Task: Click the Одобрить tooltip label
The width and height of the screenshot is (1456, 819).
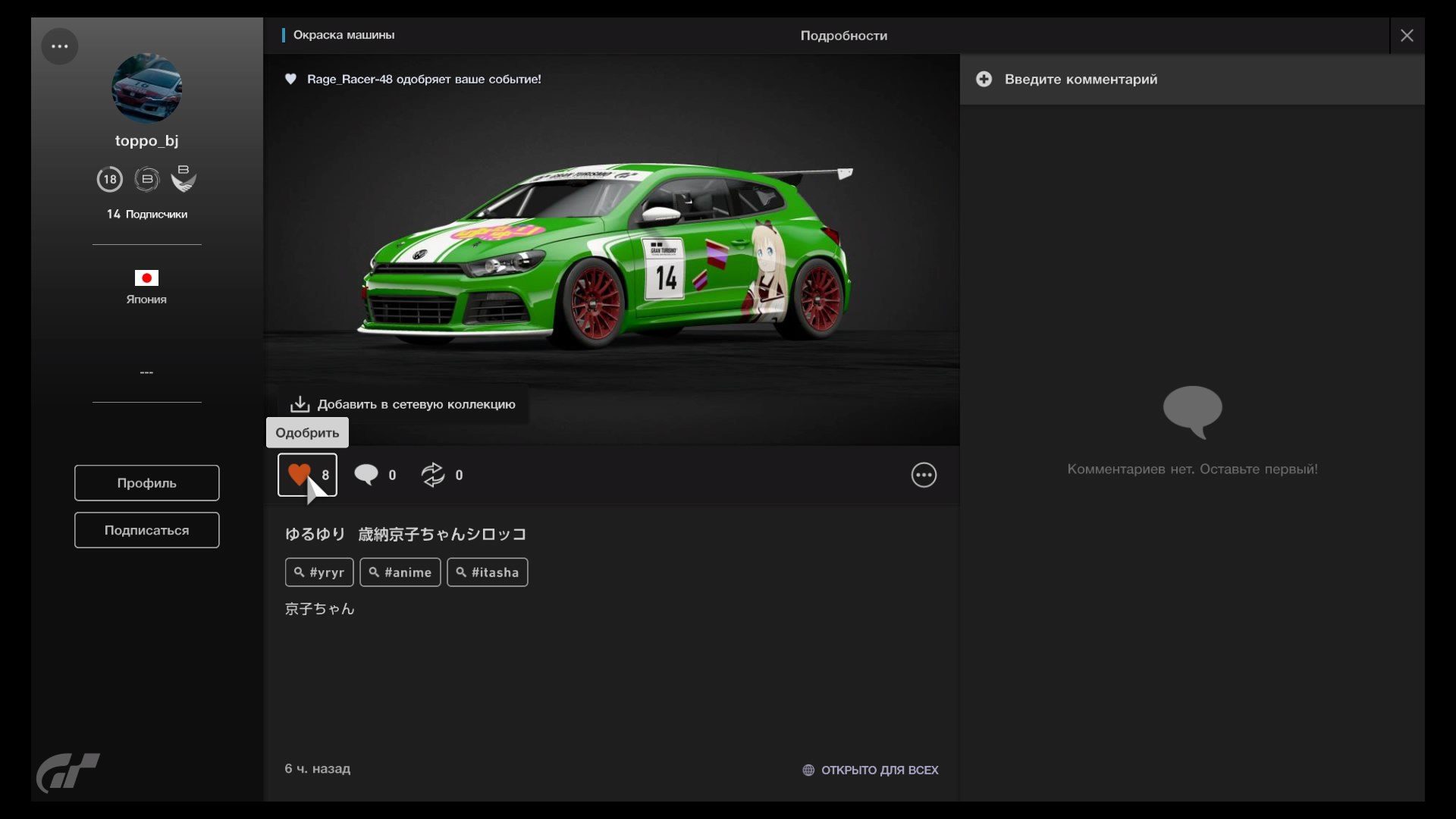Action: point(307,433)
